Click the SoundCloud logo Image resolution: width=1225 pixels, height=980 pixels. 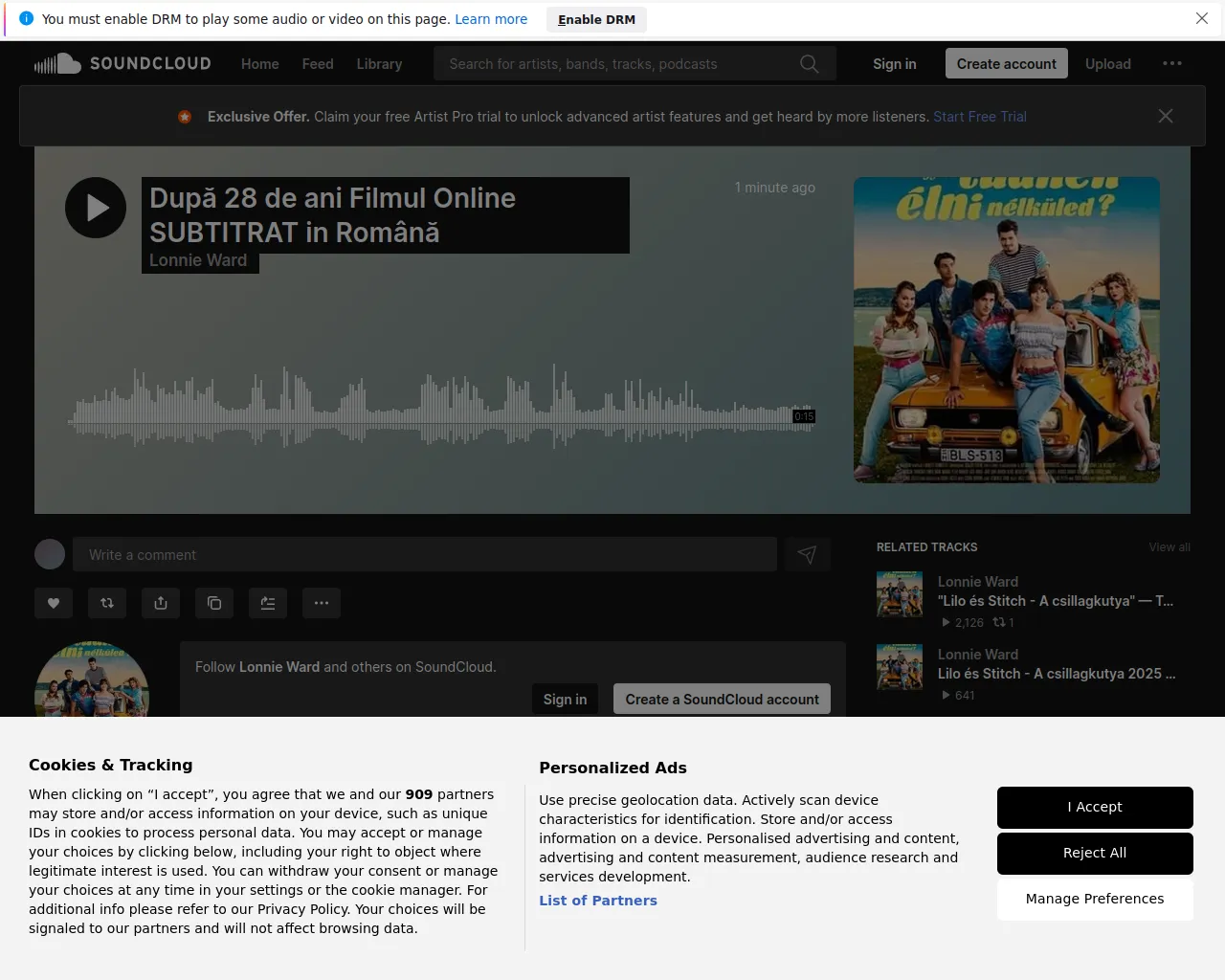point(122,64)
